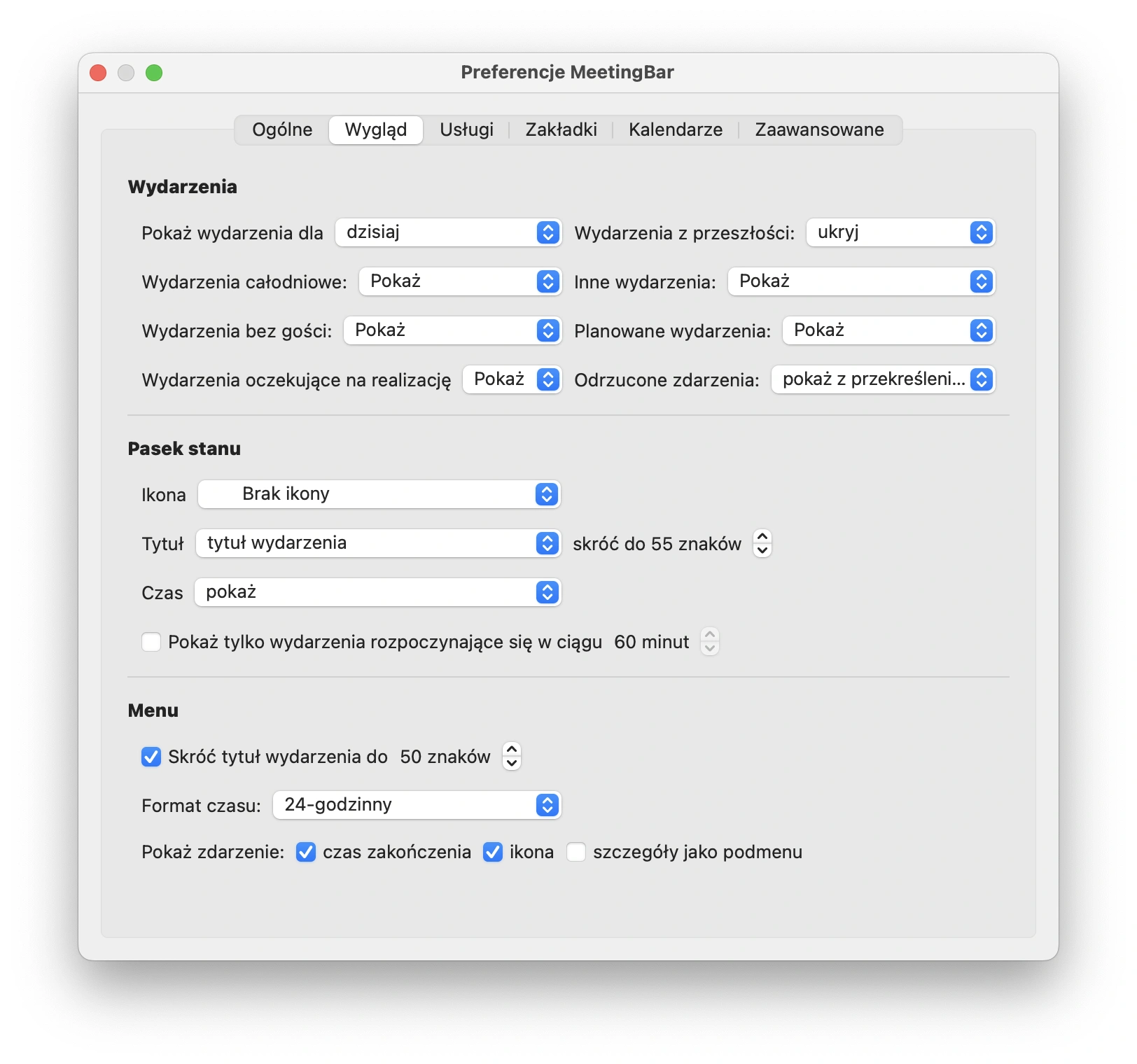Uncheck 'Skróć tytuł wydarzenia do'
This screenshot has height=1064, width=1137.
coord(151,757)
